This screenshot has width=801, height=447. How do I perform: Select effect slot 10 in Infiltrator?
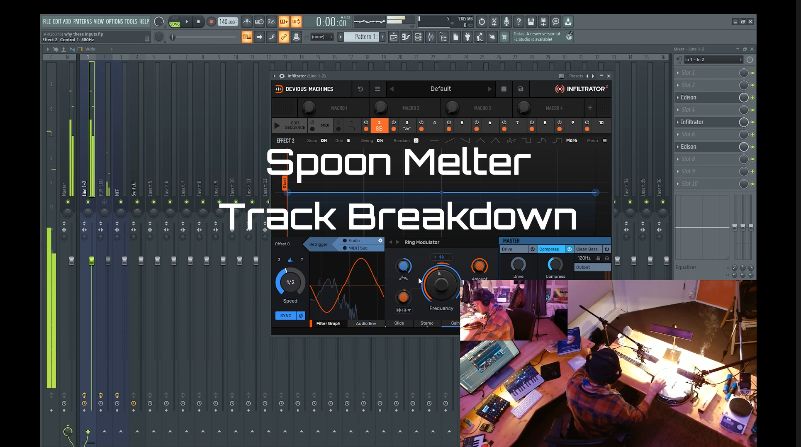pos(601,125)
